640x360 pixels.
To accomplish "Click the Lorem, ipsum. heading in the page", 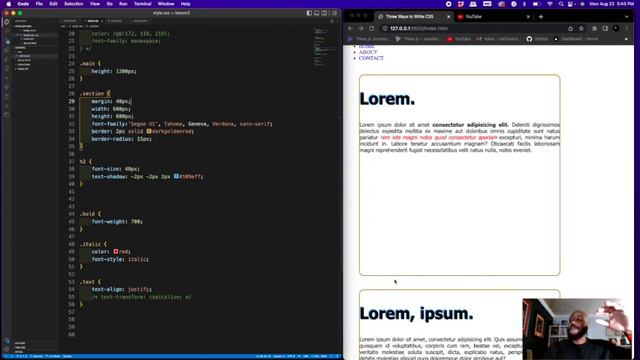I will pos(416,313).
